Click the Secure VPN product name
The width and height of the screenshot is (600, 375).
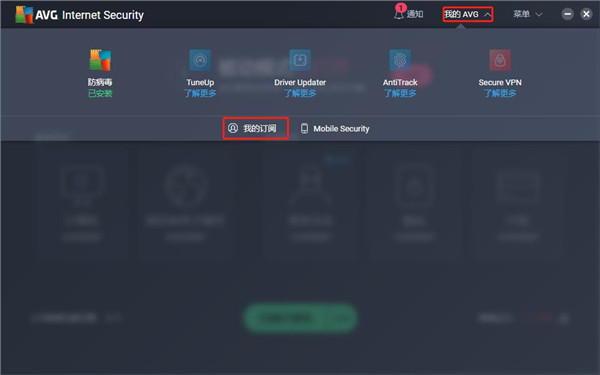pyautogui.click(x=500, y=82)
